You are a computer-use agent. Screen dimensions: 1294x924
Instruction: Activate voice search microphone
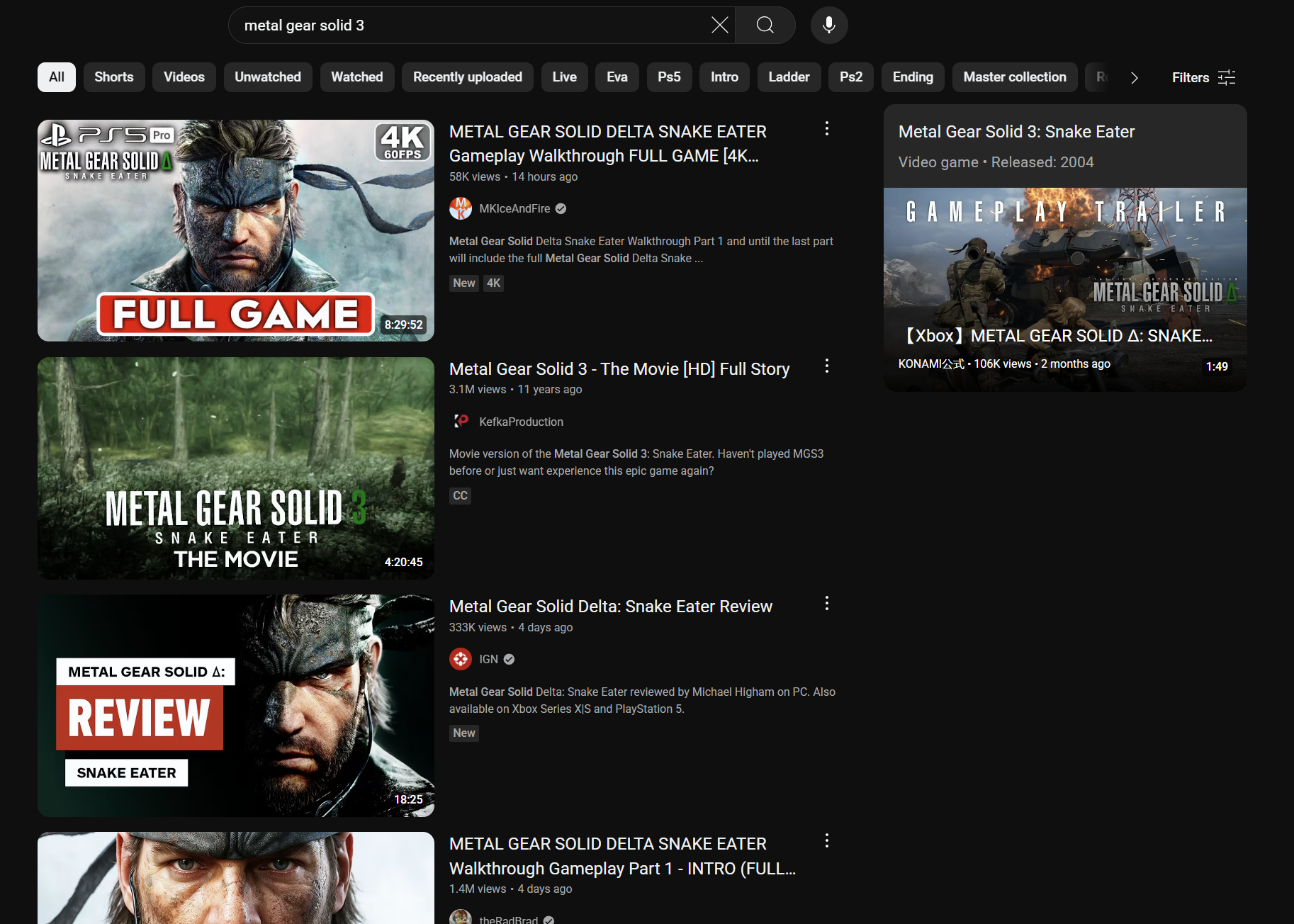pyautogui.click(x=829, y=26)
